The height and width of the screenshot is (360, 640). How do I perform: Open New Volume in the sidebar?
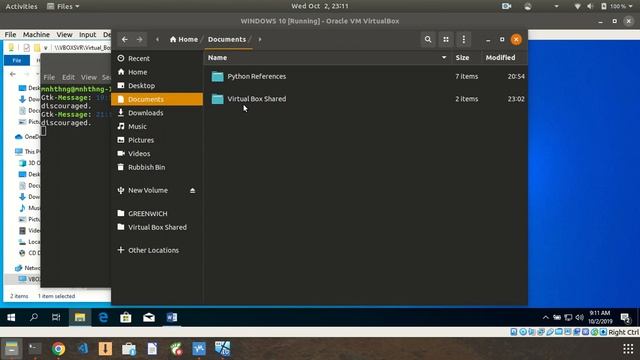[x=148, y=190]
